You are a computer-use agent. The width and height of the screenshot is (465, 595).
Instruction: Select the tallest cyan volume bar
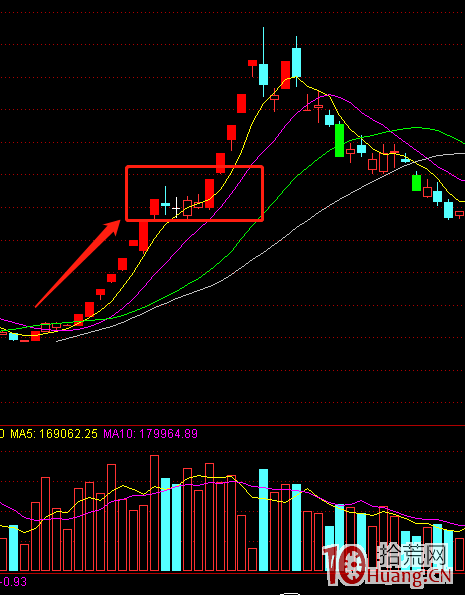pos(263,520)
